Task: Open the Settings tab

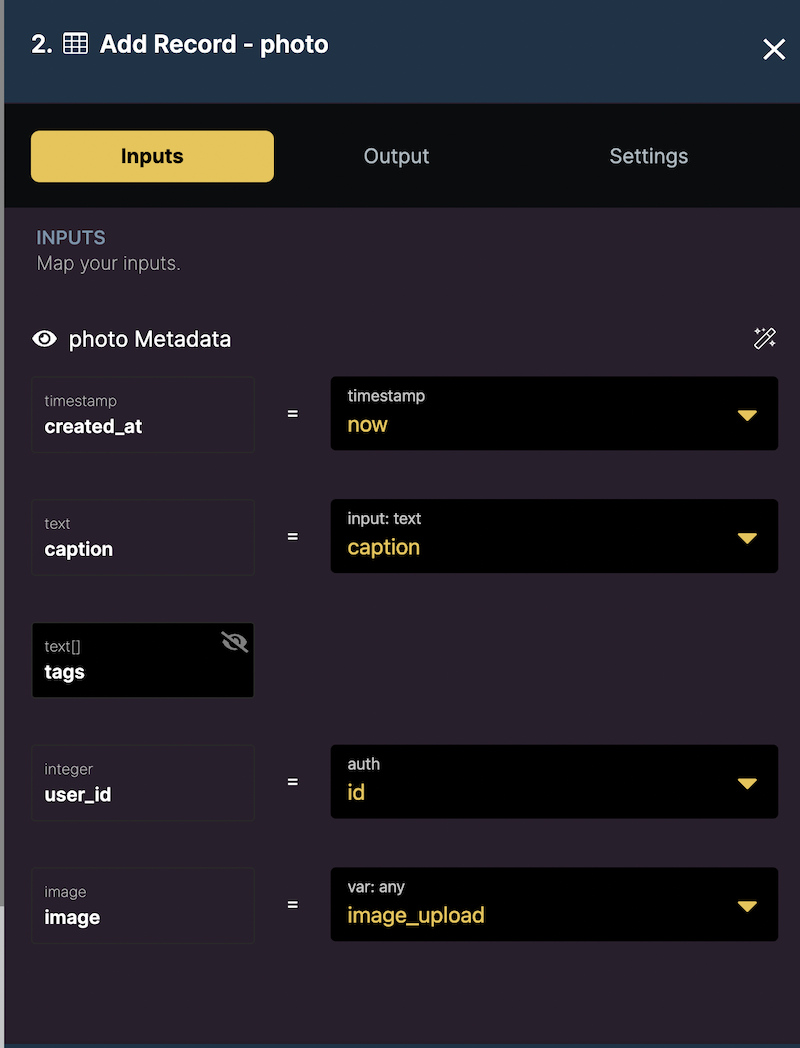Action: point(648,156)
